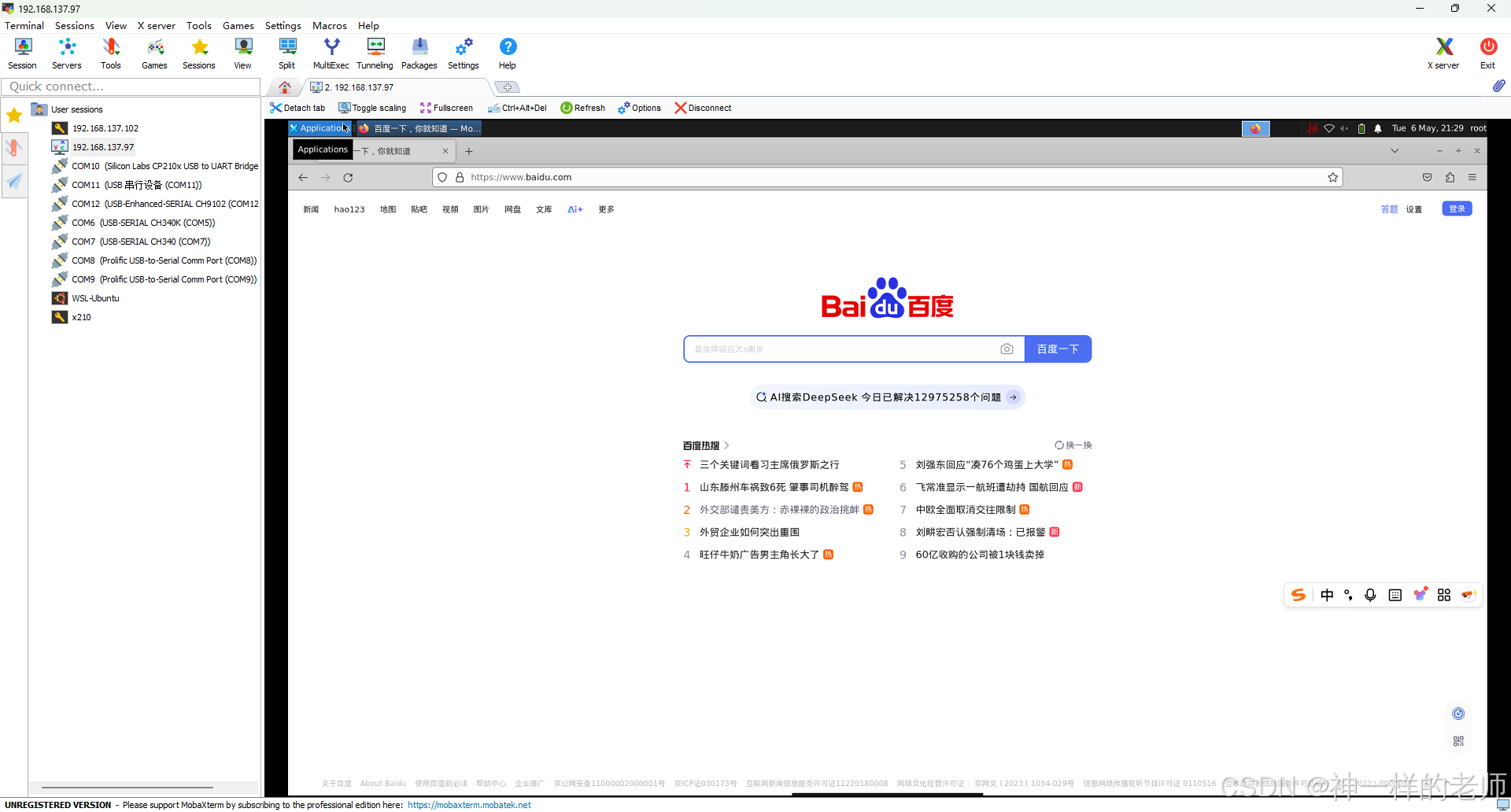Click the Baidu QR code icon

[1458, 741]
